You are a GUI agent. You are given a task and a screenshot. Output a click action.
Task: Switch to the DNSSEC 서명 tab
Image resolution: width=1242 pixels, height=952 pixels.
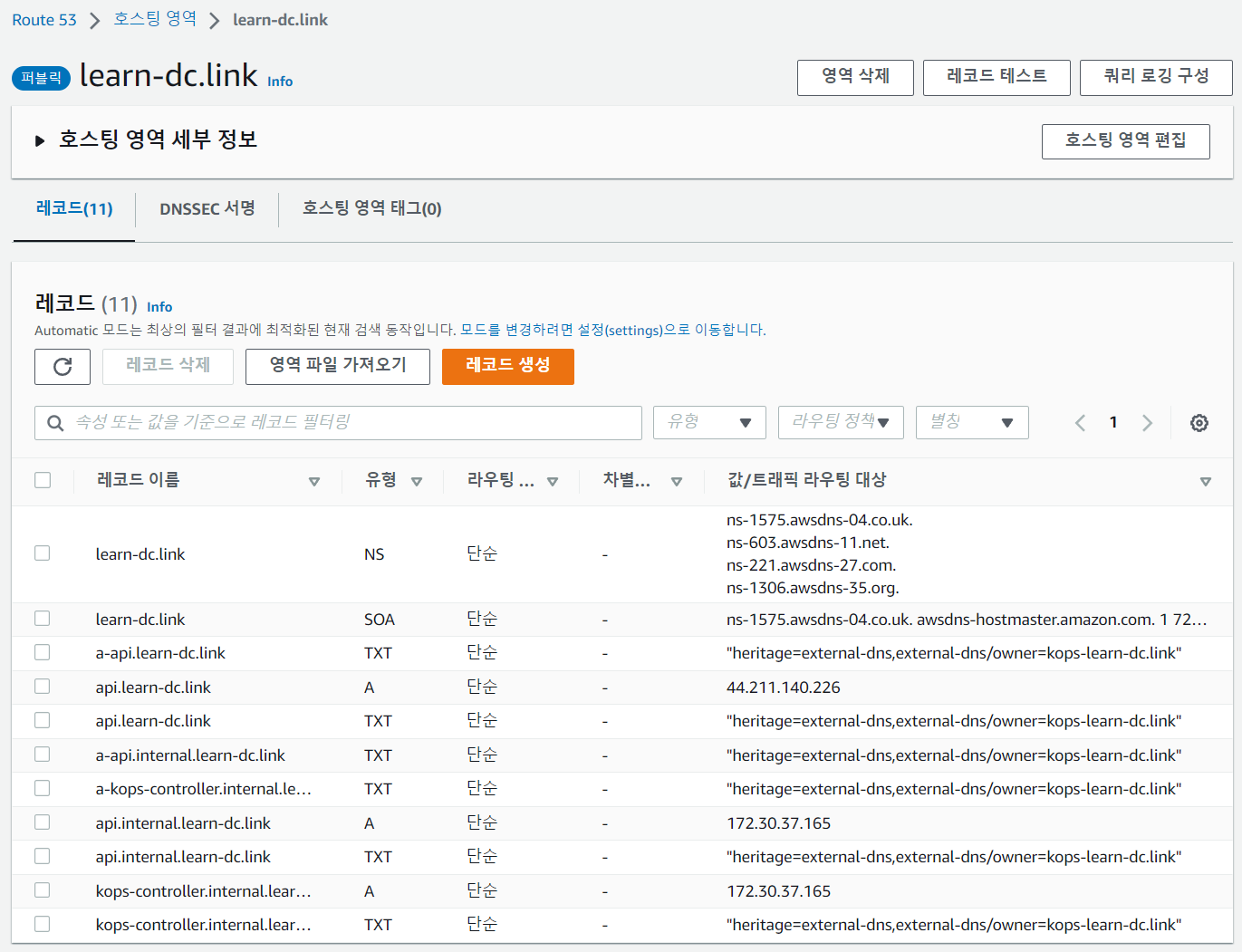[207, 209]
